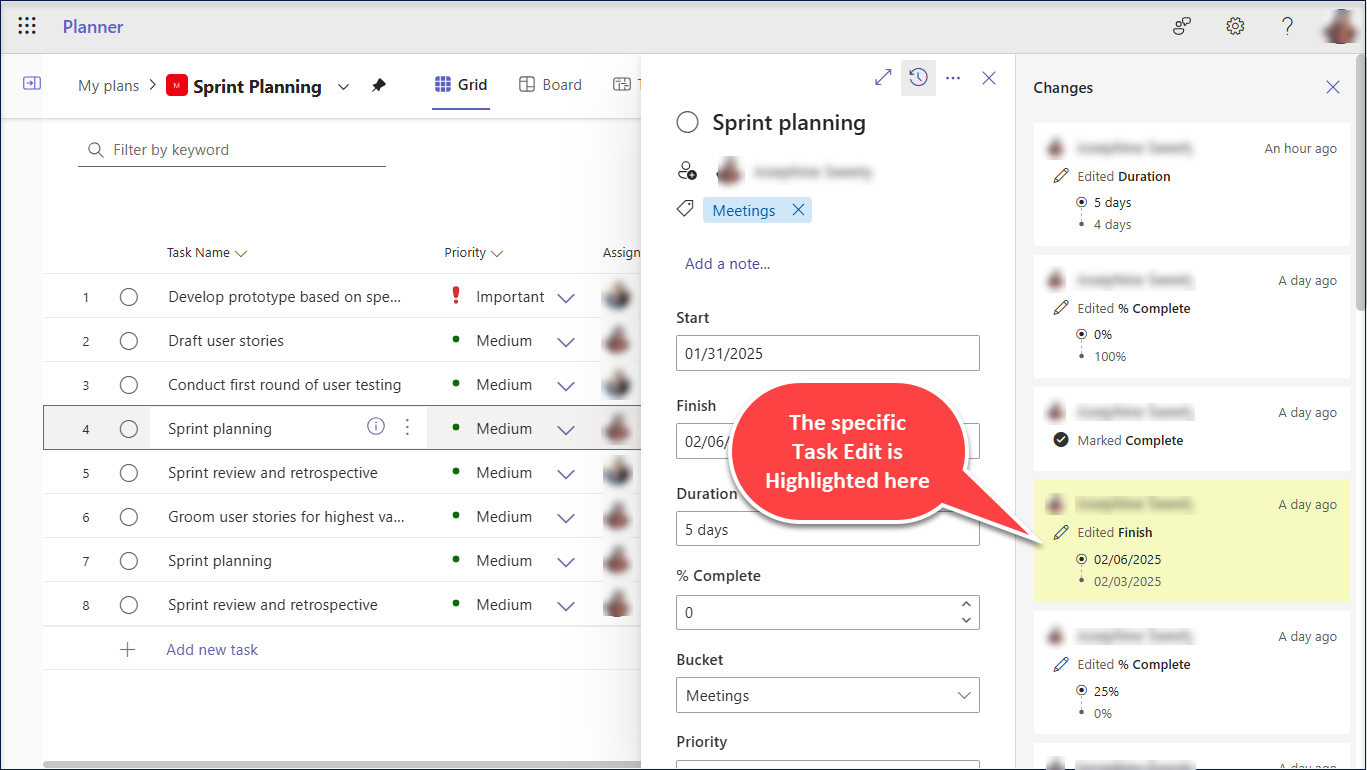The width and height of the screenshot is (1367, 770).
Task: Click the assign people icon in task pane
Action: 687,171
